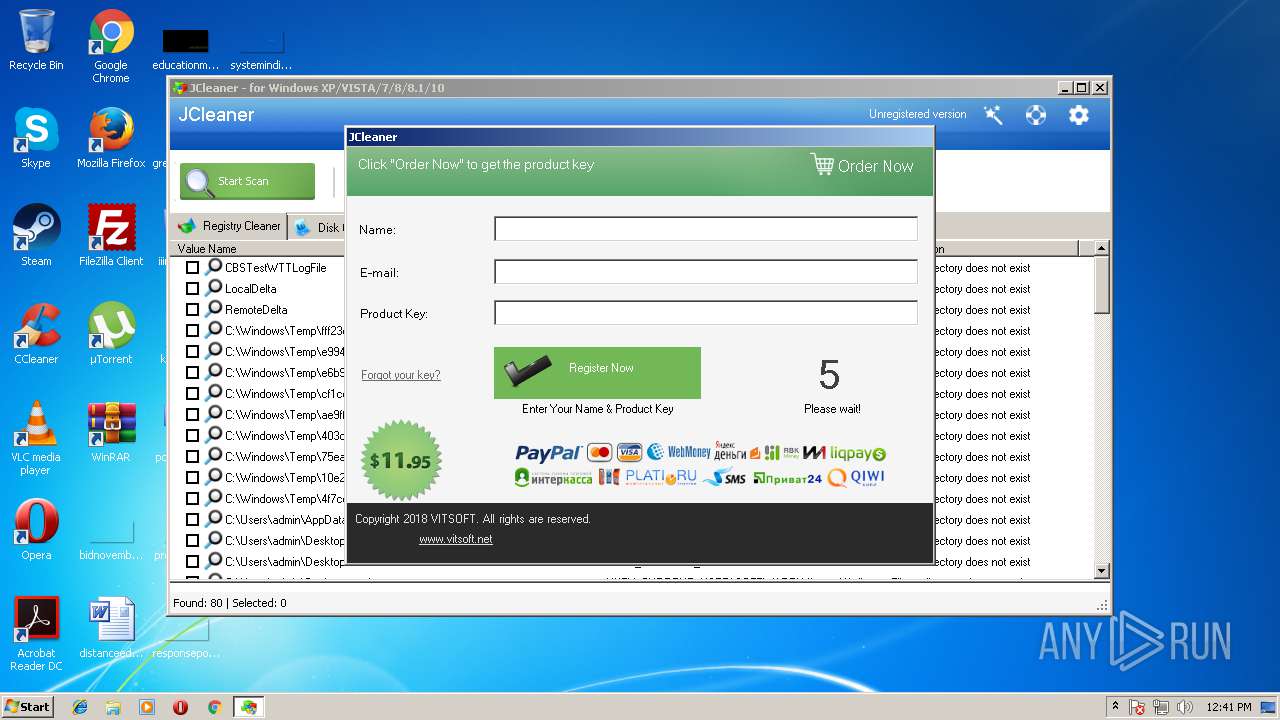Image resolution: width=1280 pixels, height=720 pixels.
Task: Click into the Product Key input field
Action: (x=706, y=313)
